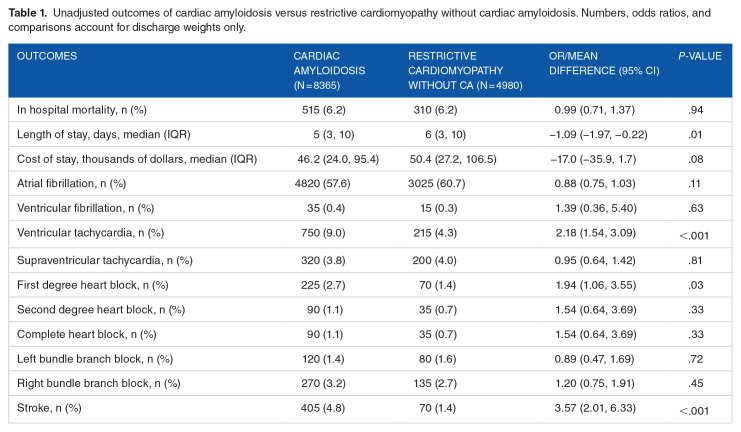Select the In hospital mortality row label
The height and width of the screenshot is (432, 741).
pyautogui.click(x=89, y=107)
